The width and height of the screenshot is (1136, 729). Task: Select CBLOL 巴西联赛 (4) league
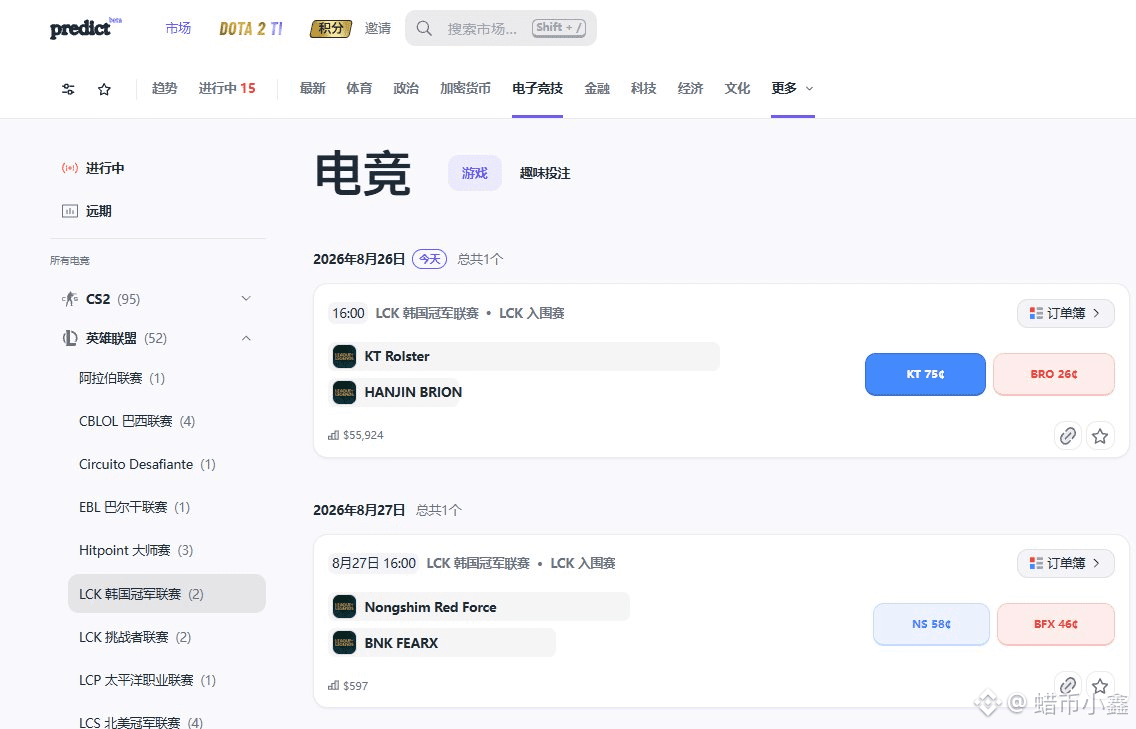click(137, 421)
